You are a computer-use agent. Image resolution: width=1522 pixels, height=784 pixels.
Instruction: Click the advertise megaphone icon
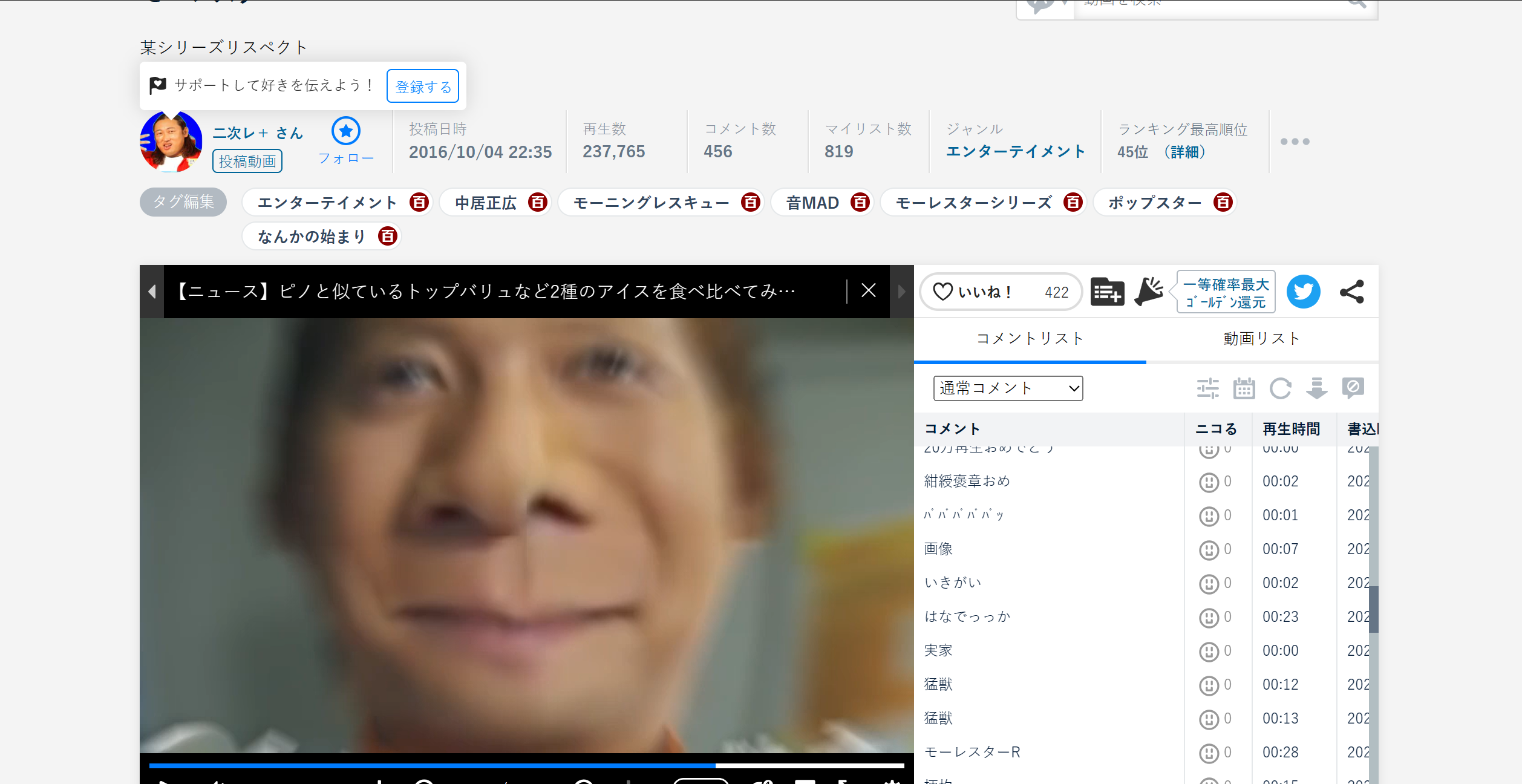pyautogui.click(x=1149, y=292)
